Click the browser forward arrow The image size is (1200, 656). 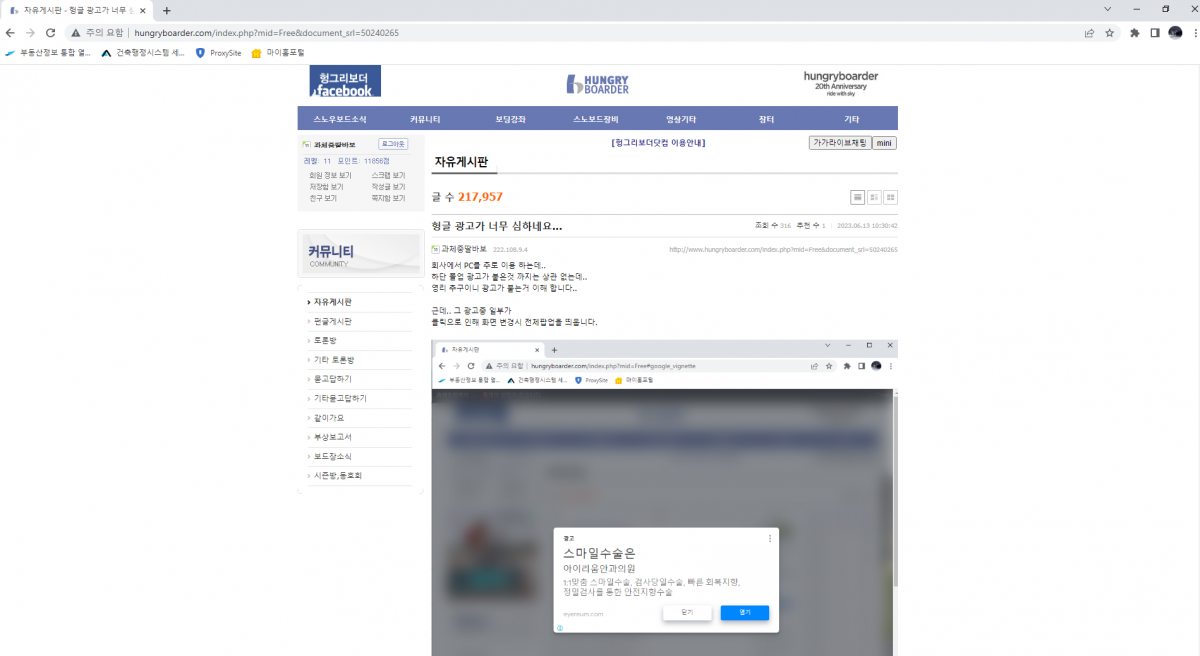[30, 32]
